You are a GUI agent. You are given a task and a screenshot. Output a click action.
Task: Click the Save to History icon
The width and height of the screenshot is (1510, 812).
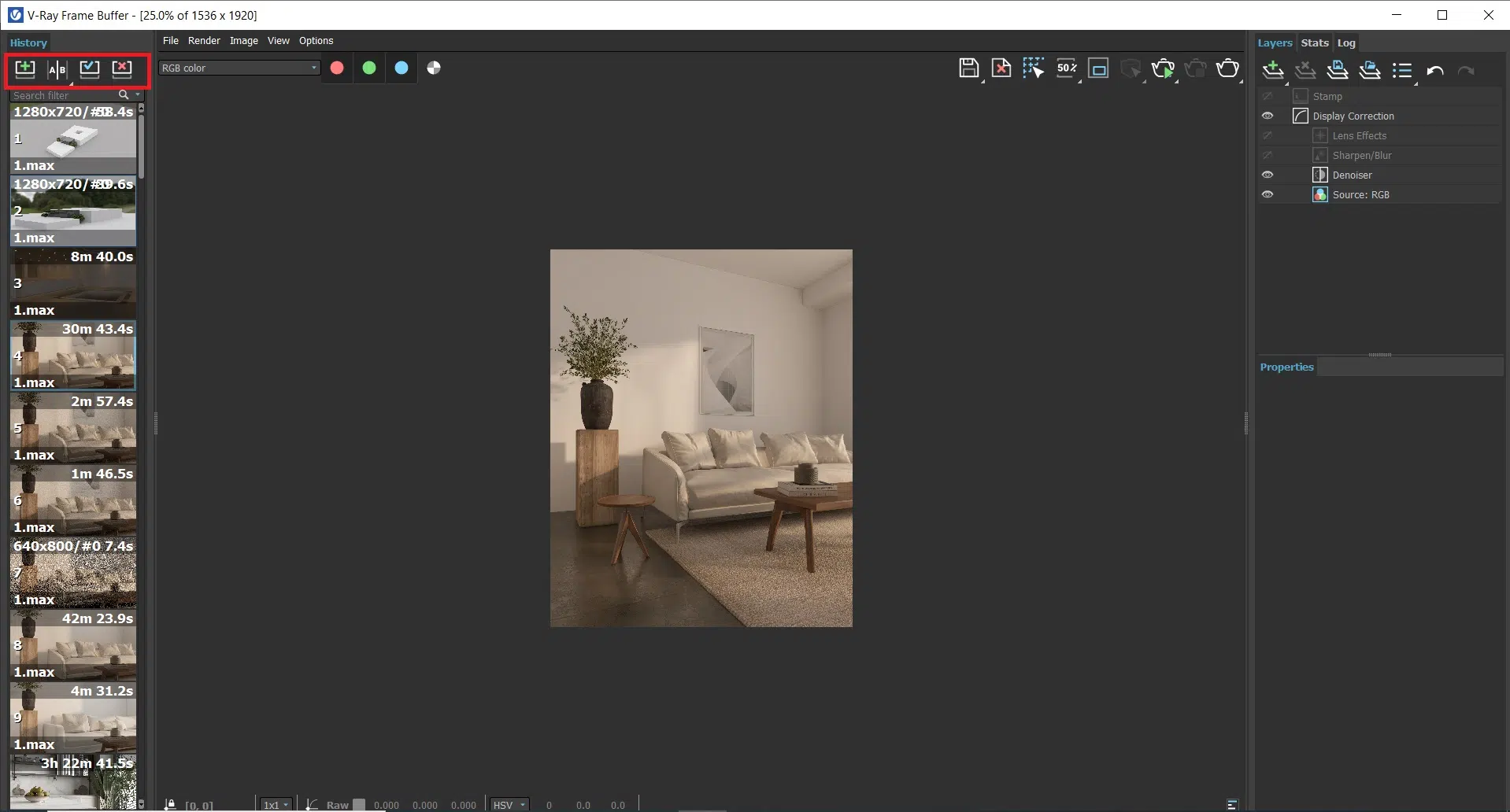coord(25,69)
